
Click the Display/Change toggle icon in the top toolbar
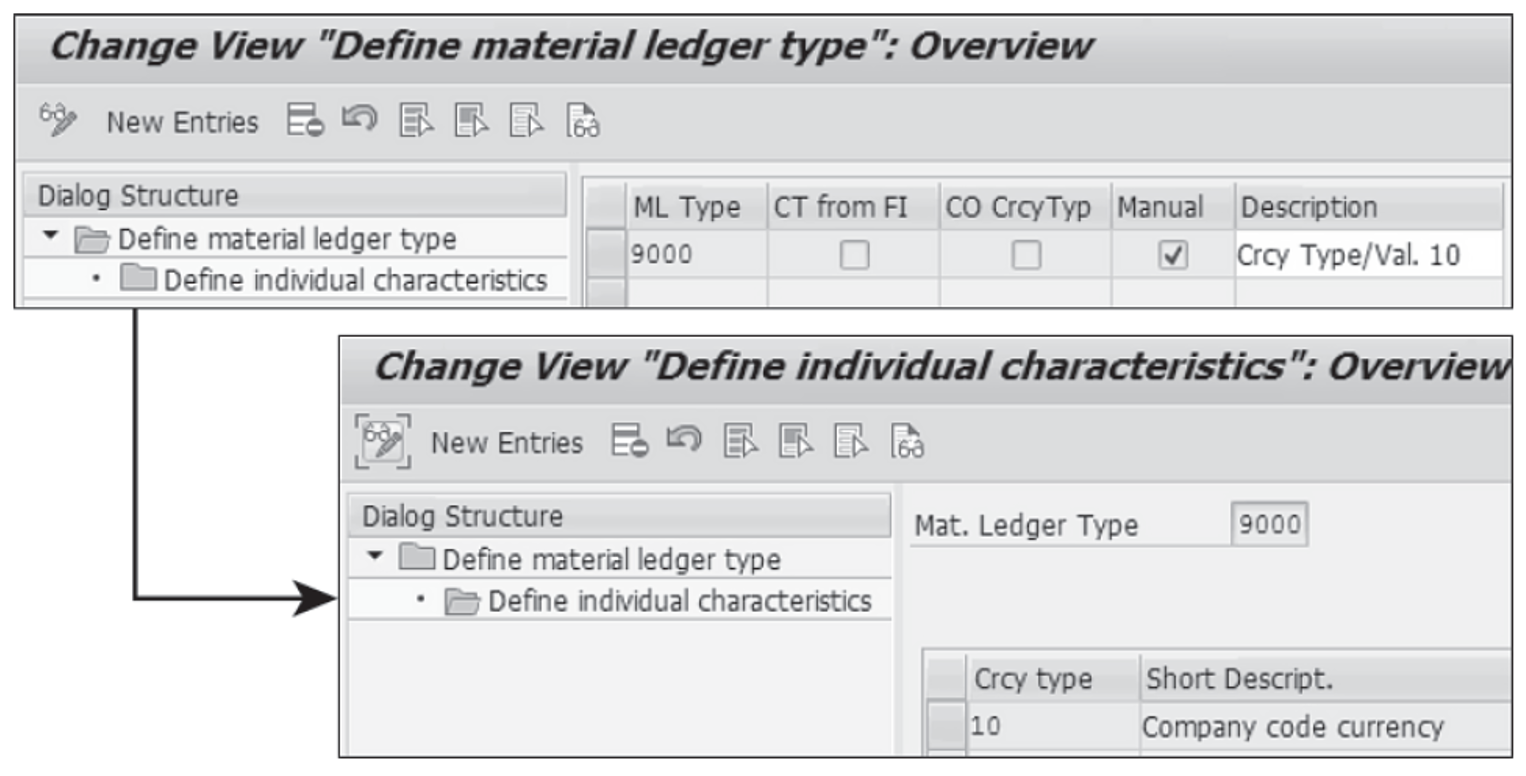(x=55, y=120)
